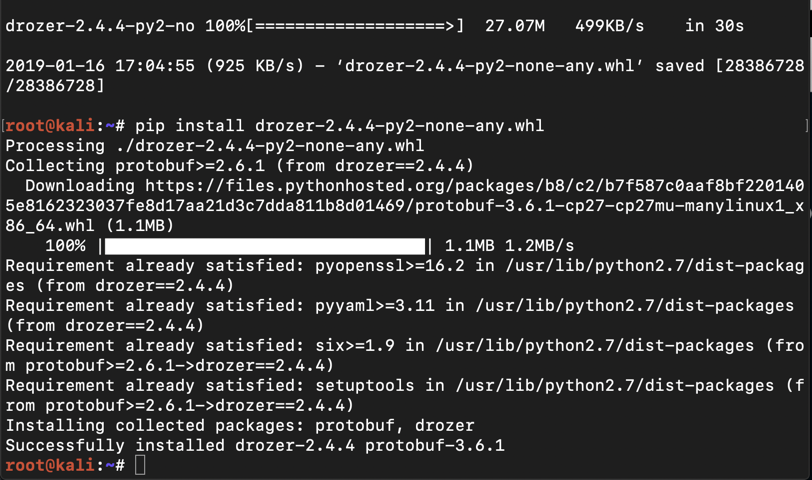
Task: Click the first root@kali prompt
Action: 60,126
